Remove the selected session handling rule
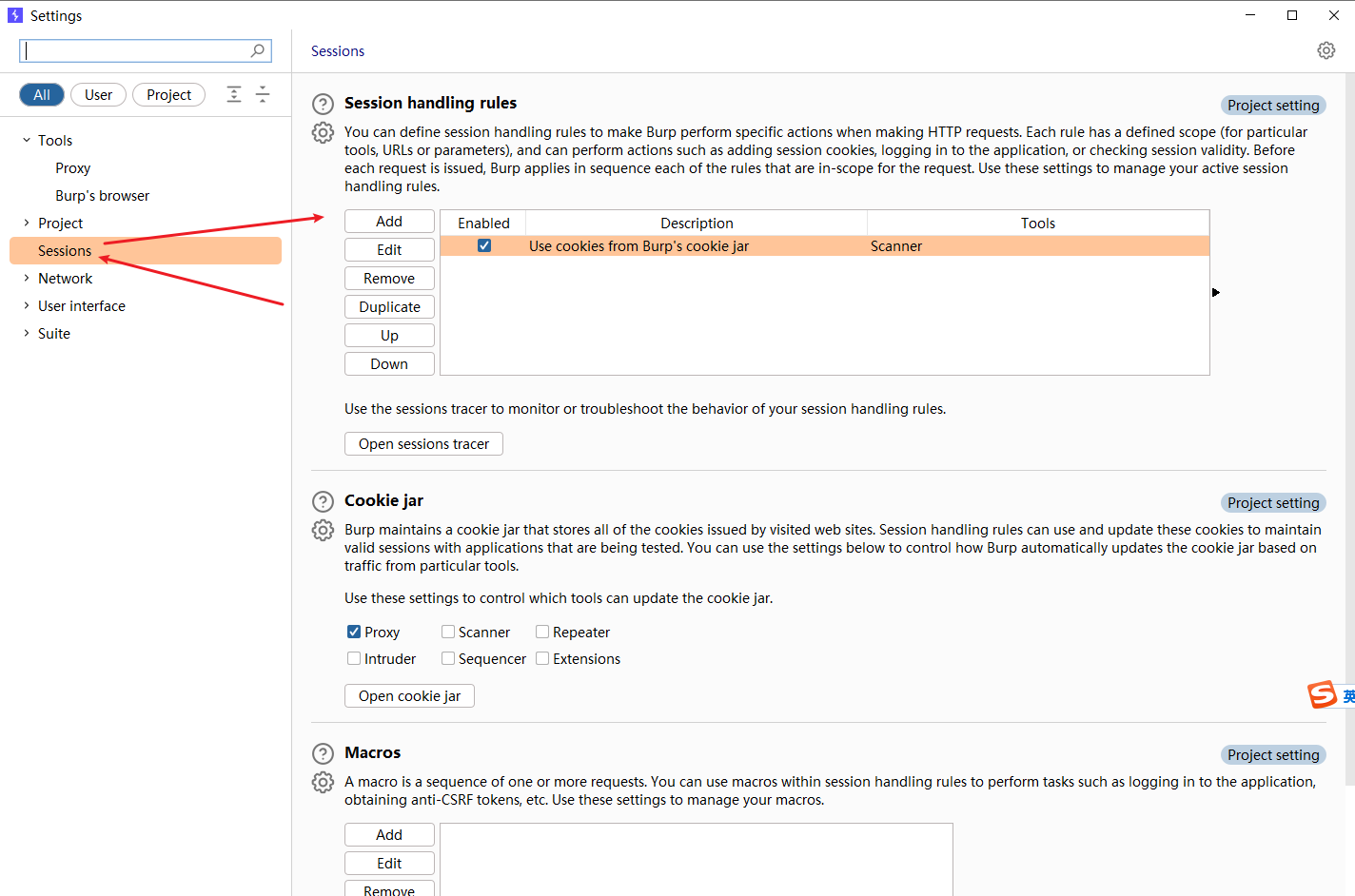Image resolution: width=1355 pixels, height=896 pixels. (389, 279)
